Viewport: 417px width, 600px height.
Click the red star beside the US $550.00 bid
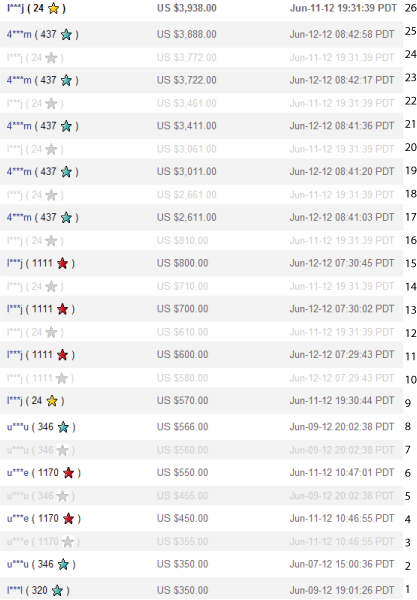click(68, 473)
